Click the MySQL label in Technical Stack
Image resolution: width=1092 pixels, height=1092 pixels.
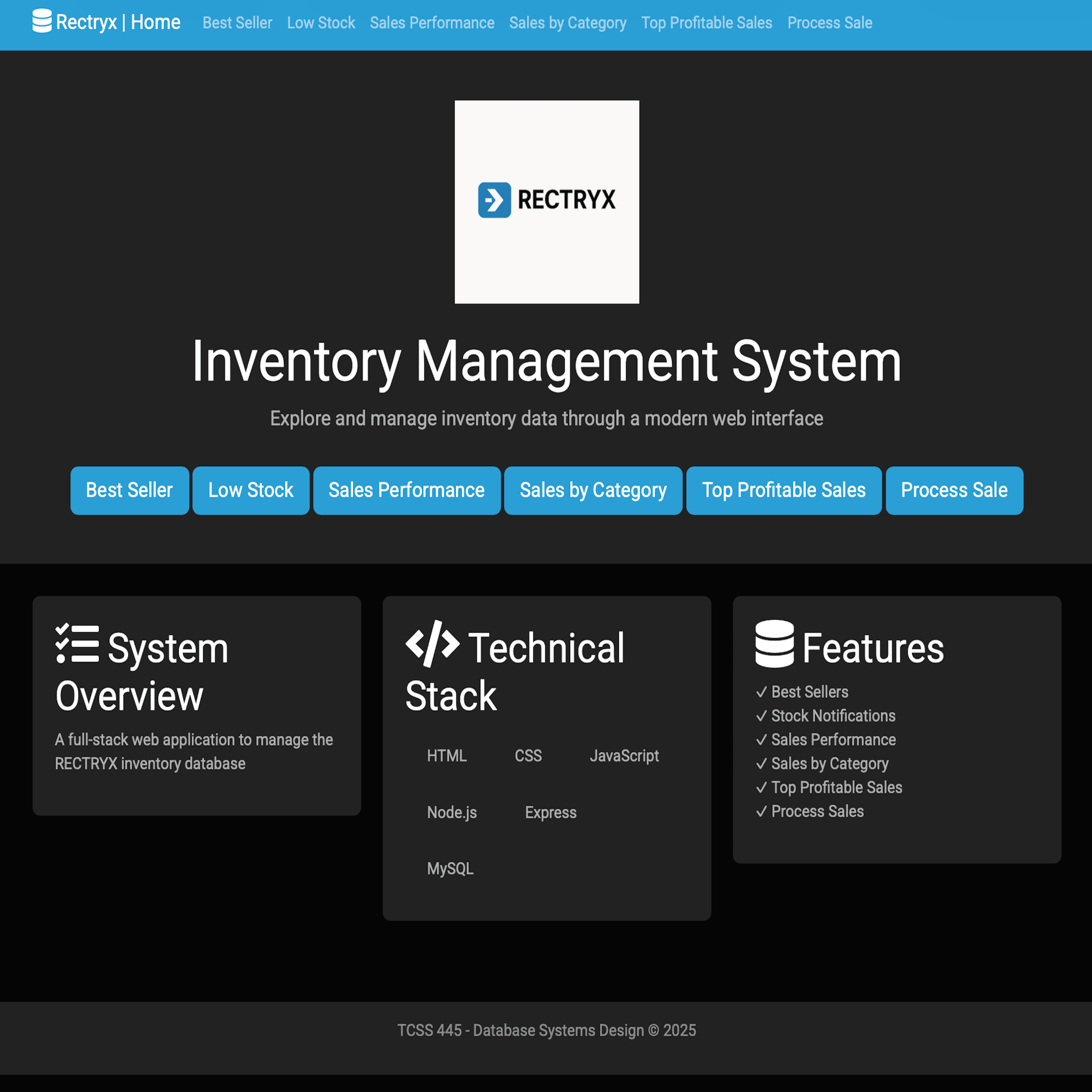(x=450, y=868)
